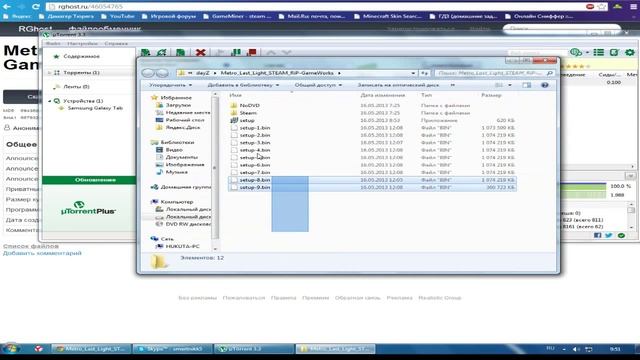Image resolution: width=640 pixels, height=360 pixels.
Task: Open the Упорядочить dropdown in Explorer
Action: pyautogui.click(x=170, y=85)
